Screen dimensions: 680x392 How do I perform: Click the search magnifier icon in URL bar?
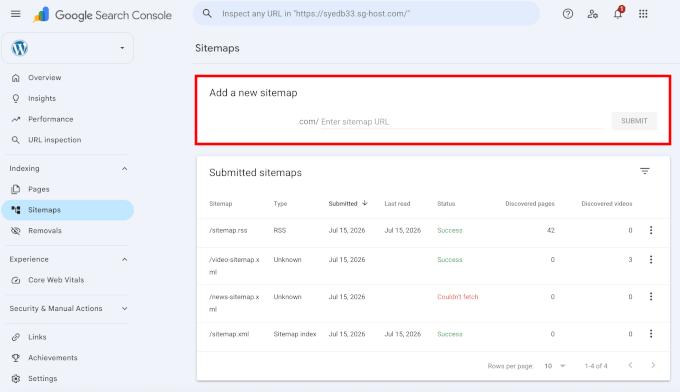207,13
